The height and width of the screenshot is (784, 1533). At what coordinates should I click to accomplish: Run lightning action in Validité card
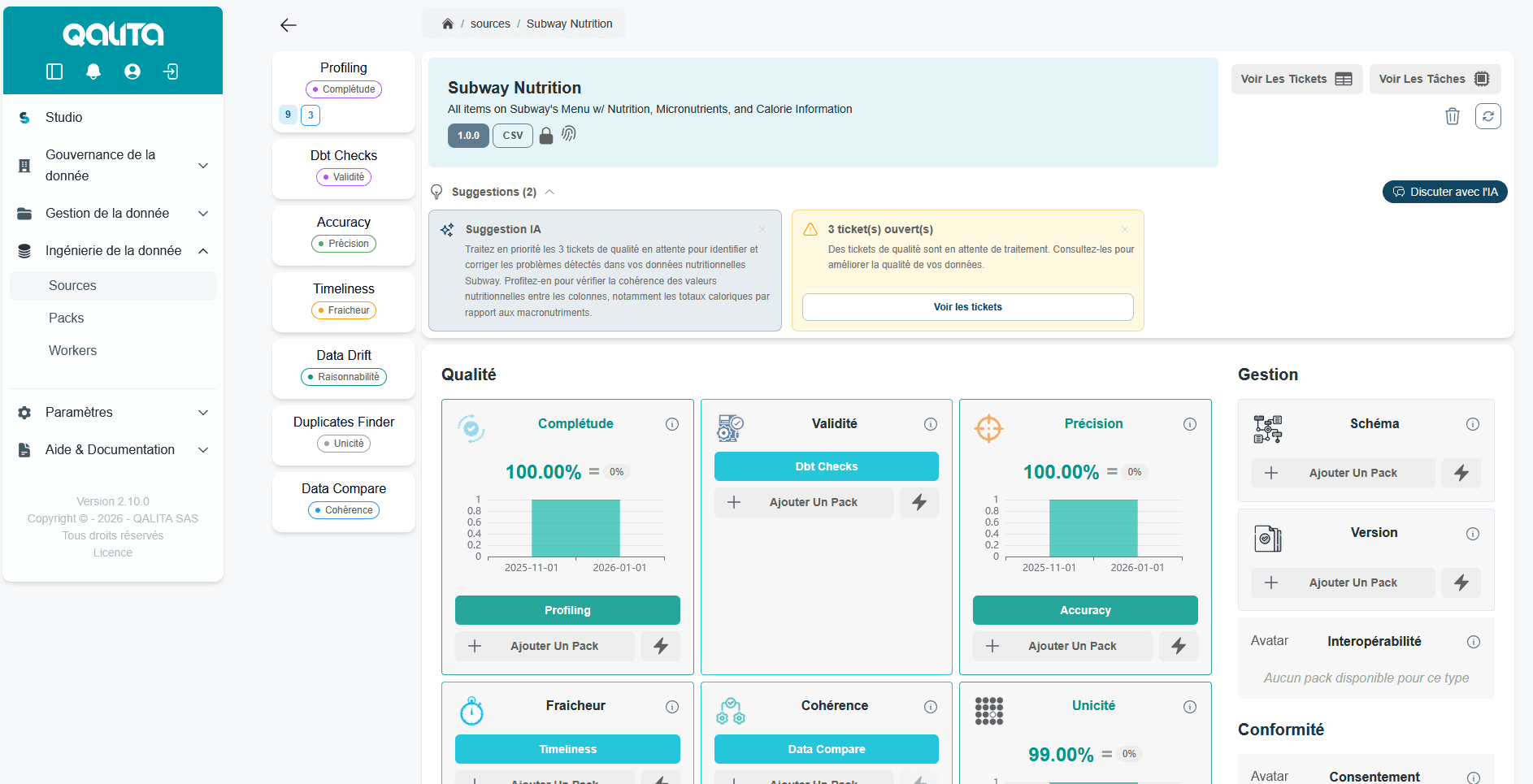coord(919,502)
